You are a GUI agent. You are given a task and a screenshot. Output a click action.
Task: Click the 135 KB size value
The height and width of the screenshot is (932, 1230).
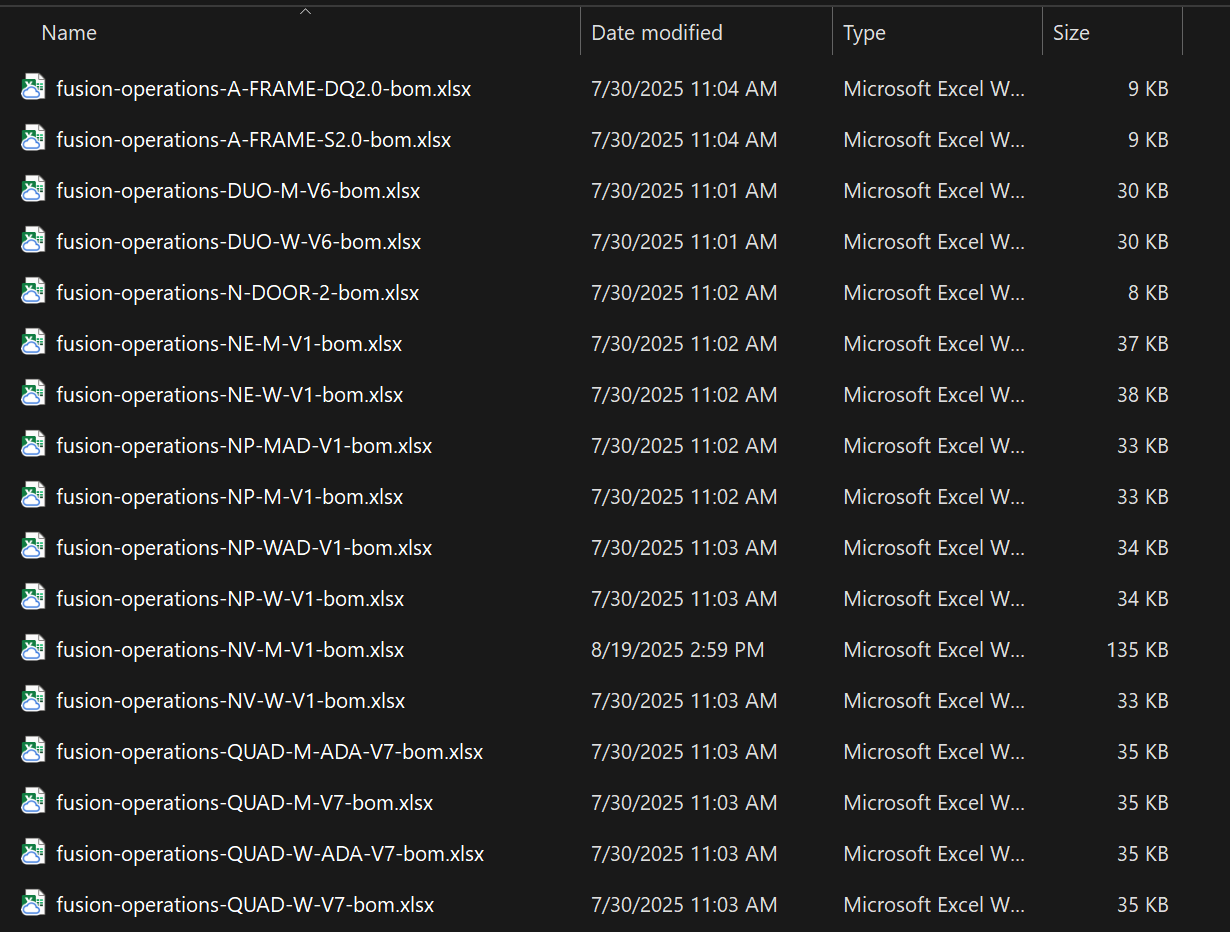pos(1137,649)
